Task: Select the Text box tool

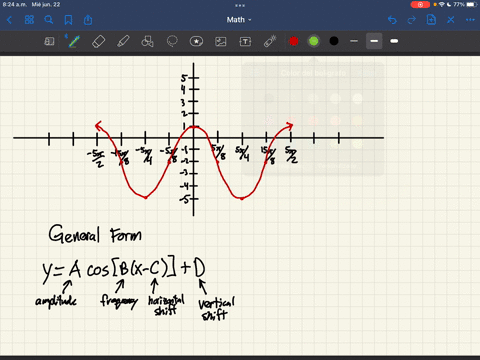Action: point(245,41)
